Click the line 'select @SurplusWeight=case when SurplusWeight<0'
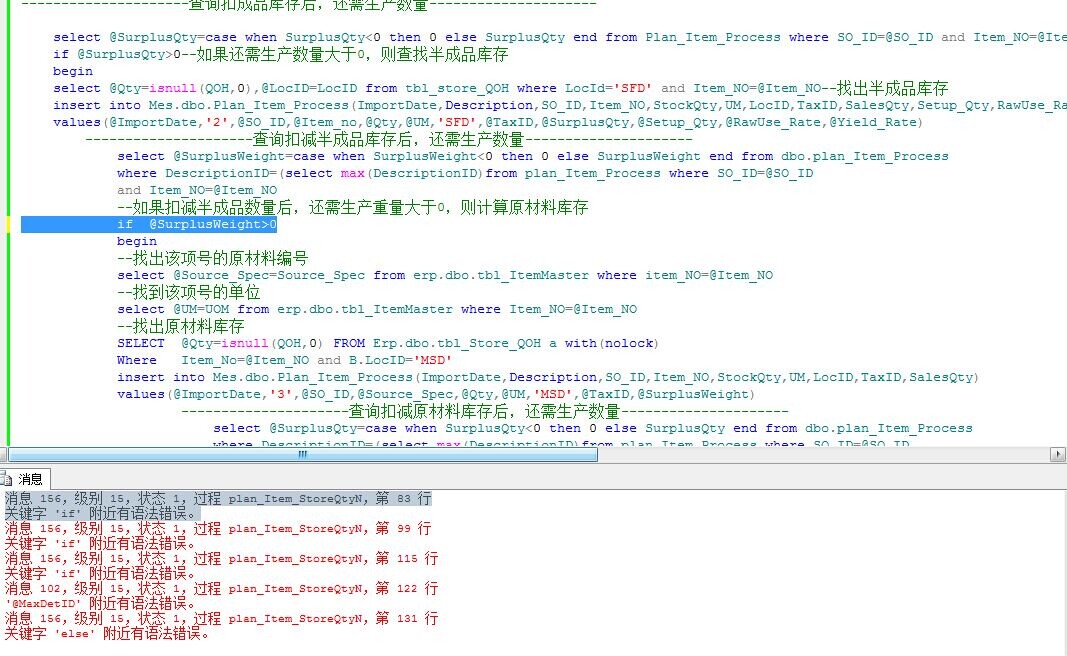Image resolution: width=1067 pixels, height=656 pixels. pos(532,157)
